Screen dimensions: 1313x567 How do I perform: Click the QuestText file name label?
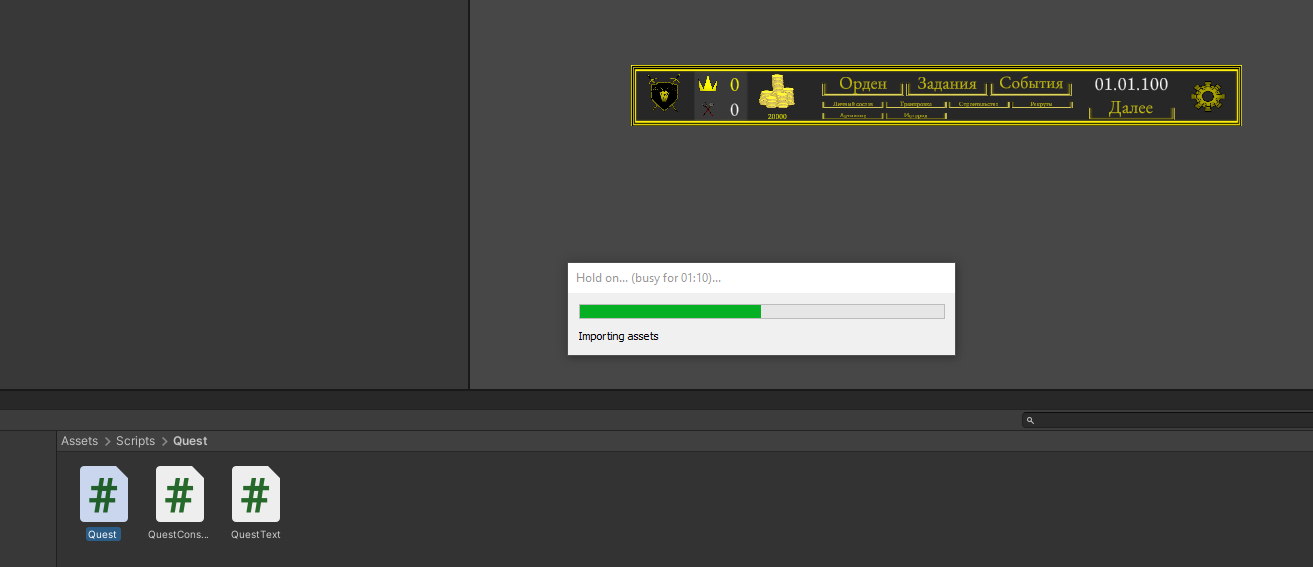coord(256,535)
